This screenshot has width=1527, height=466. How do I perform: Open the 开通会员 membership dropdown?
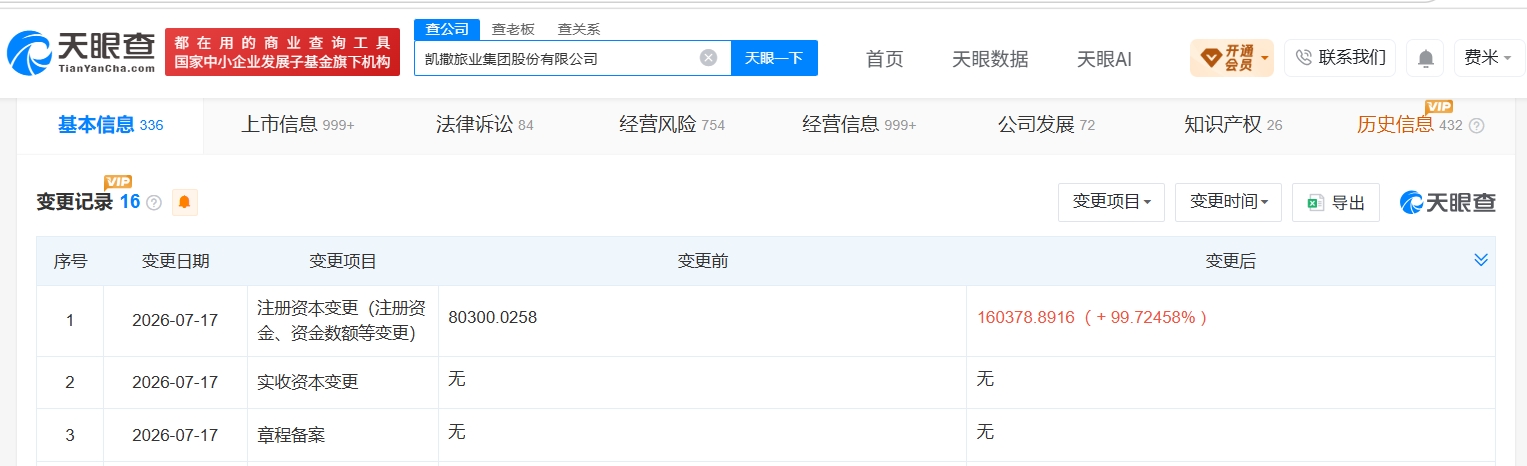coord(1231,58)
